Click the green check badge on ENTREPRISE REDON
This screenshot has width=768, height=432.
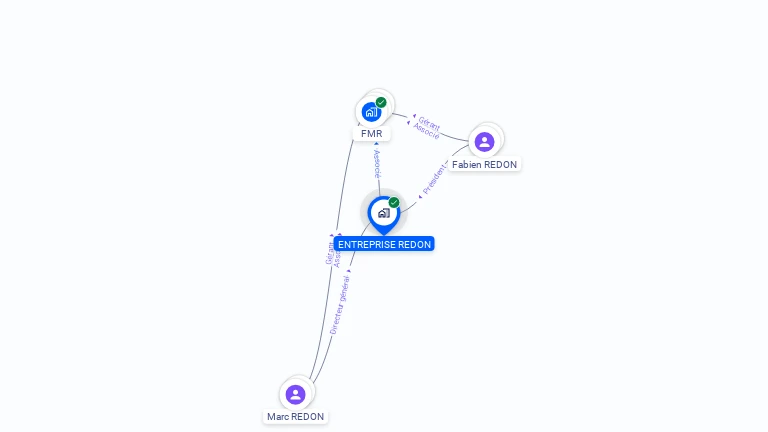tap(394, 202)
